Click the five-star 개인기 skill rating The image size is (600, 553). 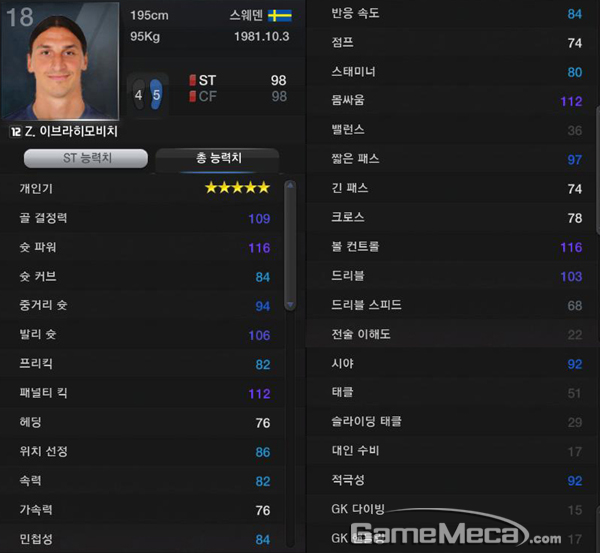[238, 188]
